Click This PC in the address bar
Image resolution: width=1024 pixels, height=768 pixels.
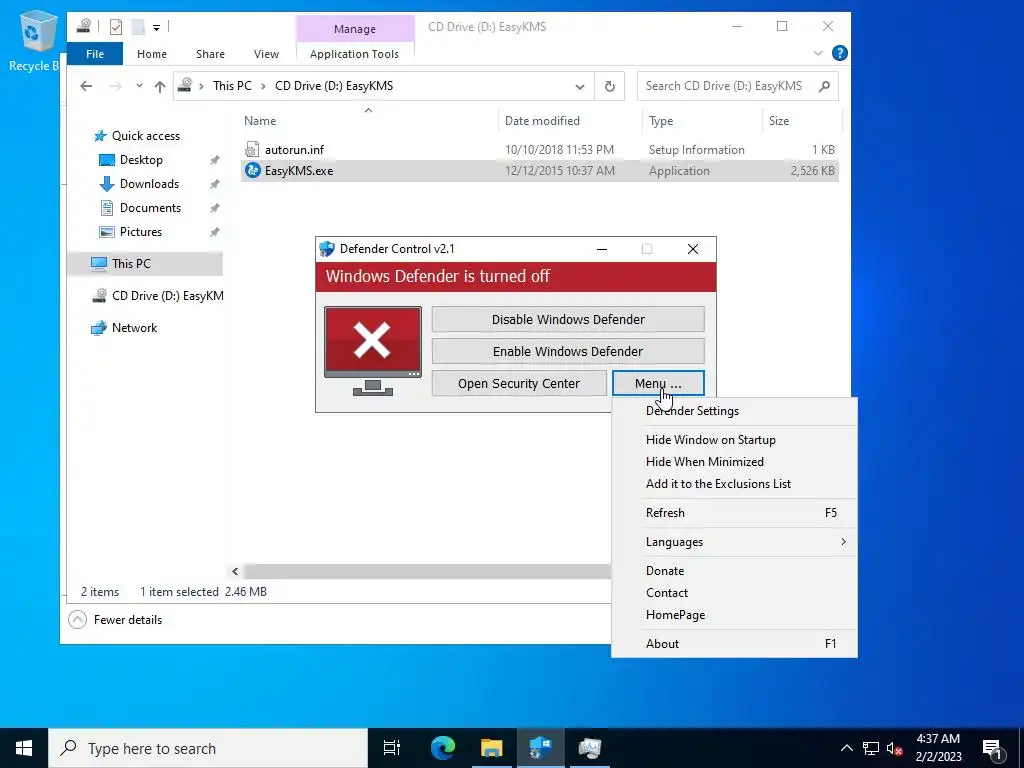coord(232,86)
